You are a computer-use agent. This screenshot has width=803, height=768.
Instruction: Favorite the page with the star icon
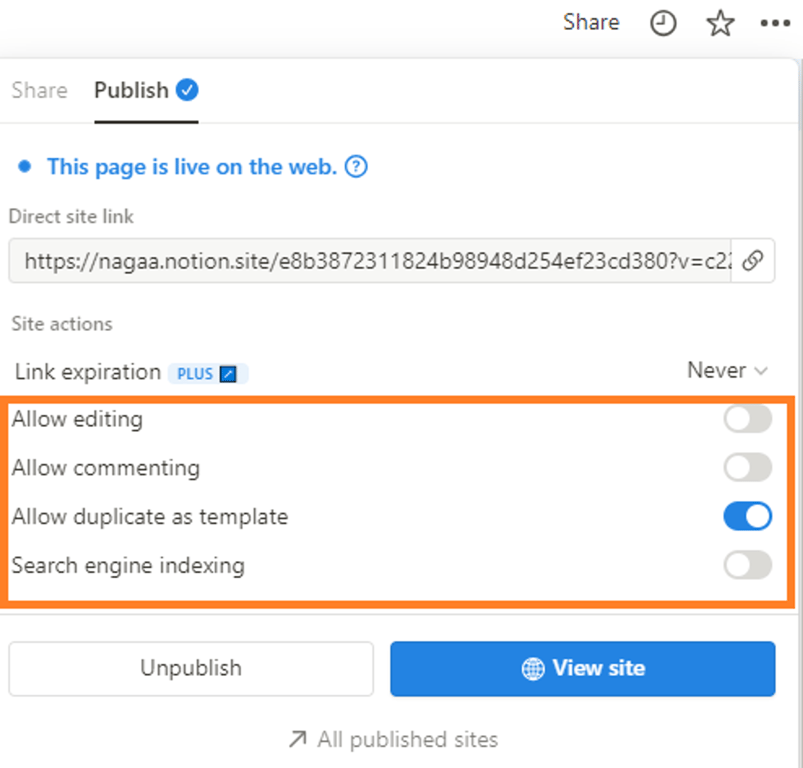coord(720,23)
